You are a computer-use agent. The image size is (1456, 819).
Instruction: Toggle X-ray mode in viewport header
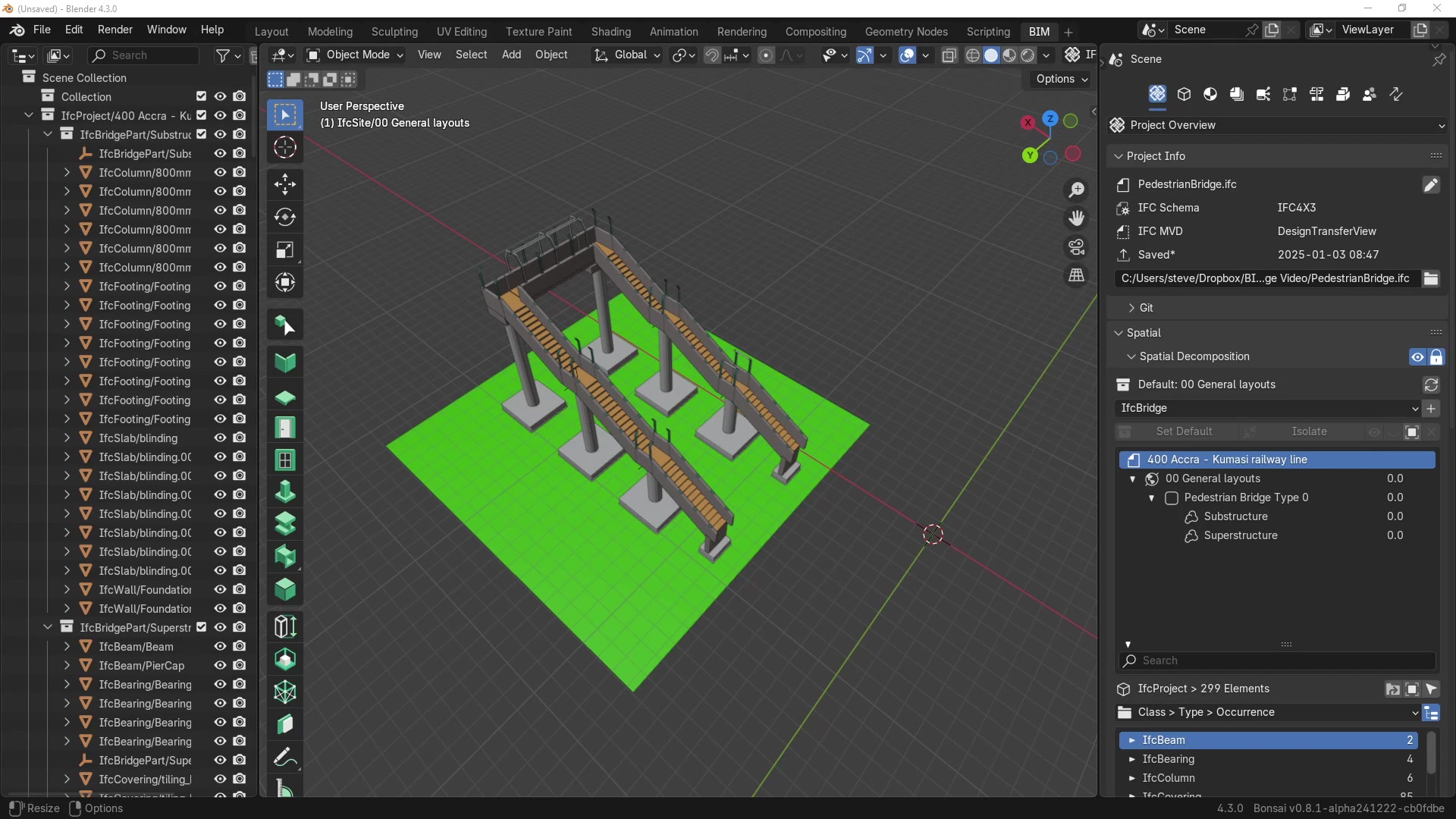(949, 55)
